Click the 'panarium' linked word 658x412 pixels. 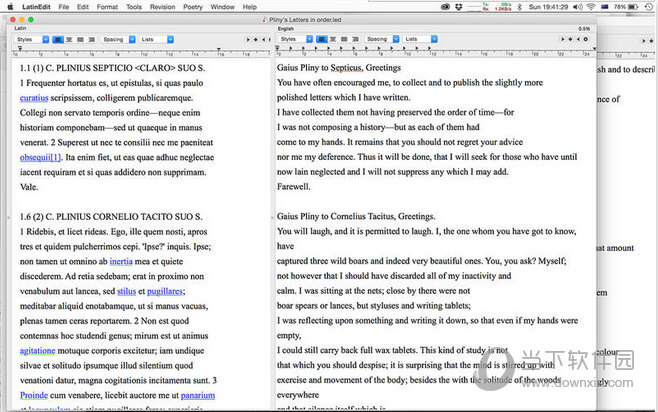pos(198,395)
